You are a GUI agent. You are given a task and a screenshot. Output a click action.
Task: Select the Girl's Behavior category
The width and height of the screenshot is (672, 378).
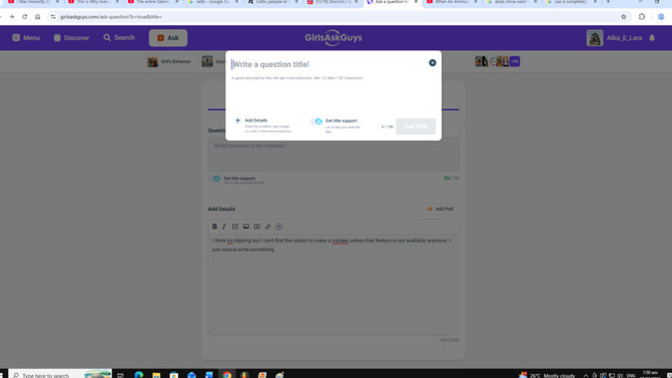[x=169, y=62]
